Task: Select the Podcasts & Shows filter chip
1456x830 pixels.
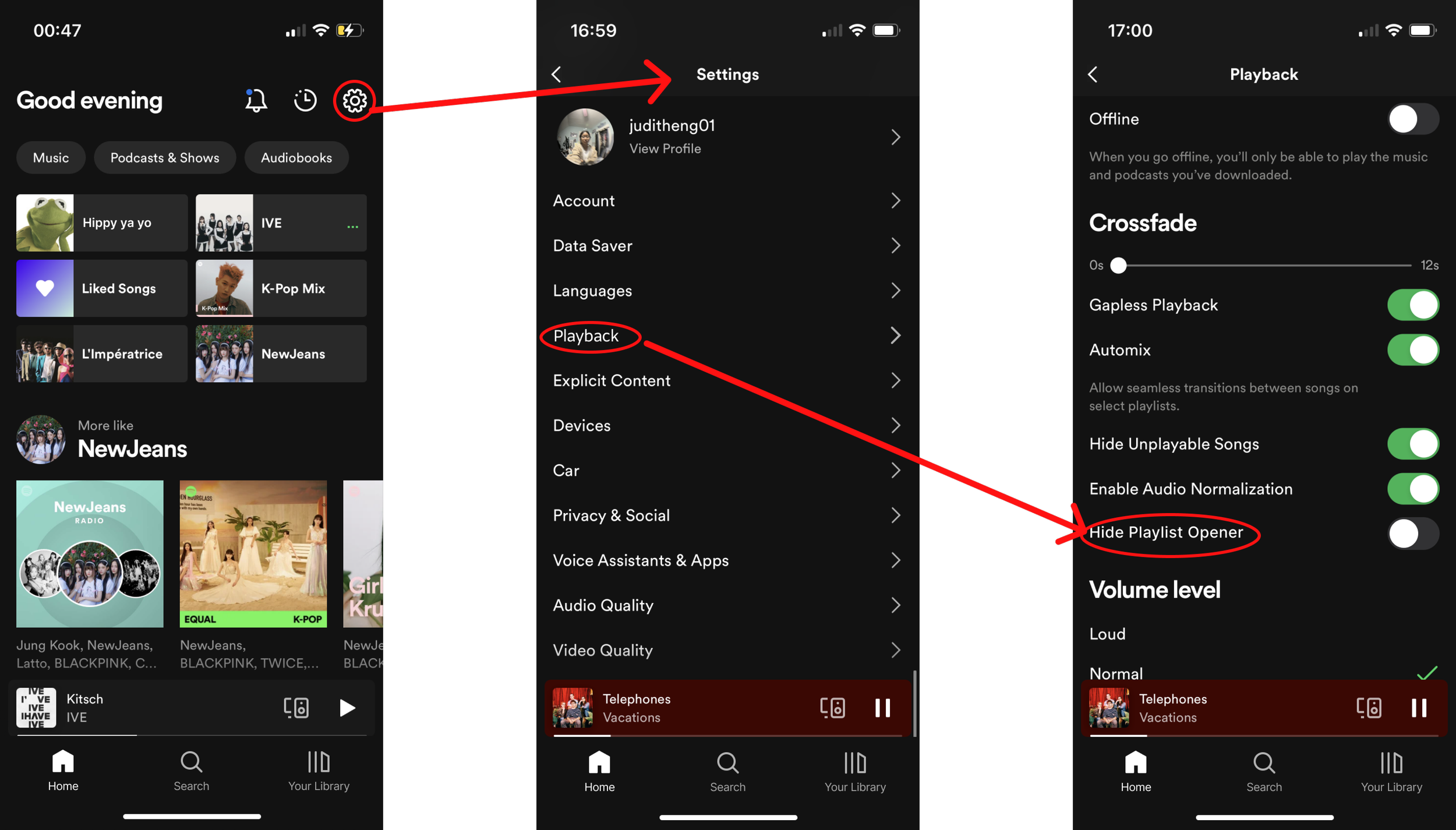Action: click(165, 158)
